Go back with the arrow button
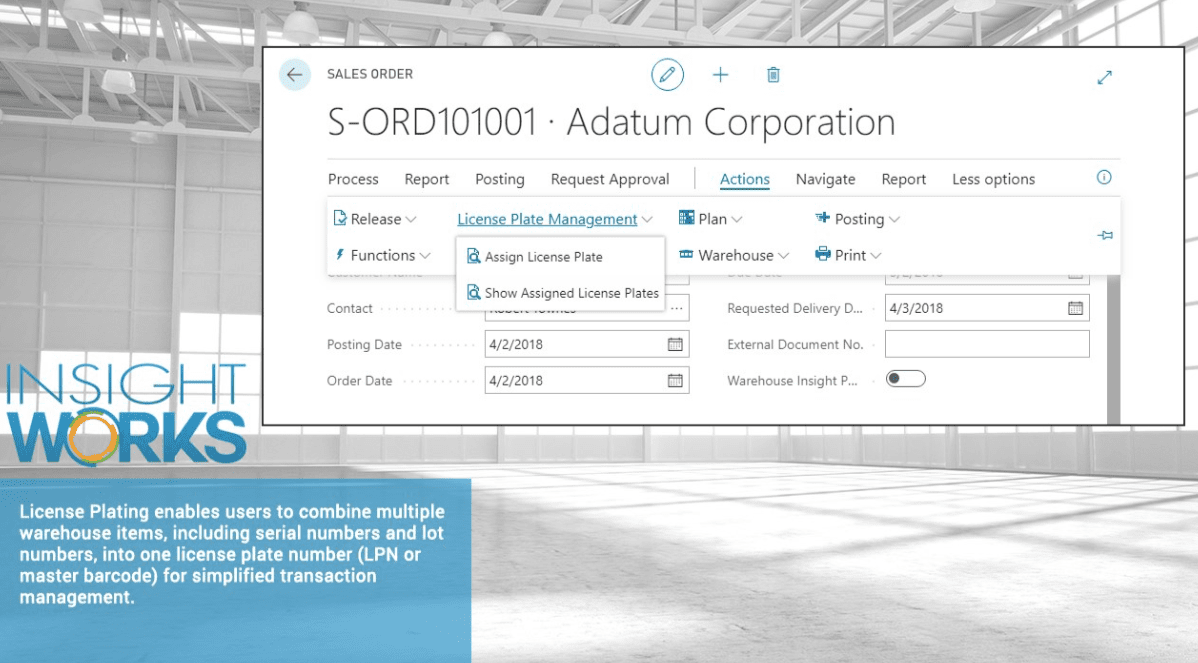This screenshot has width=1198, height=663. (294, 75)
